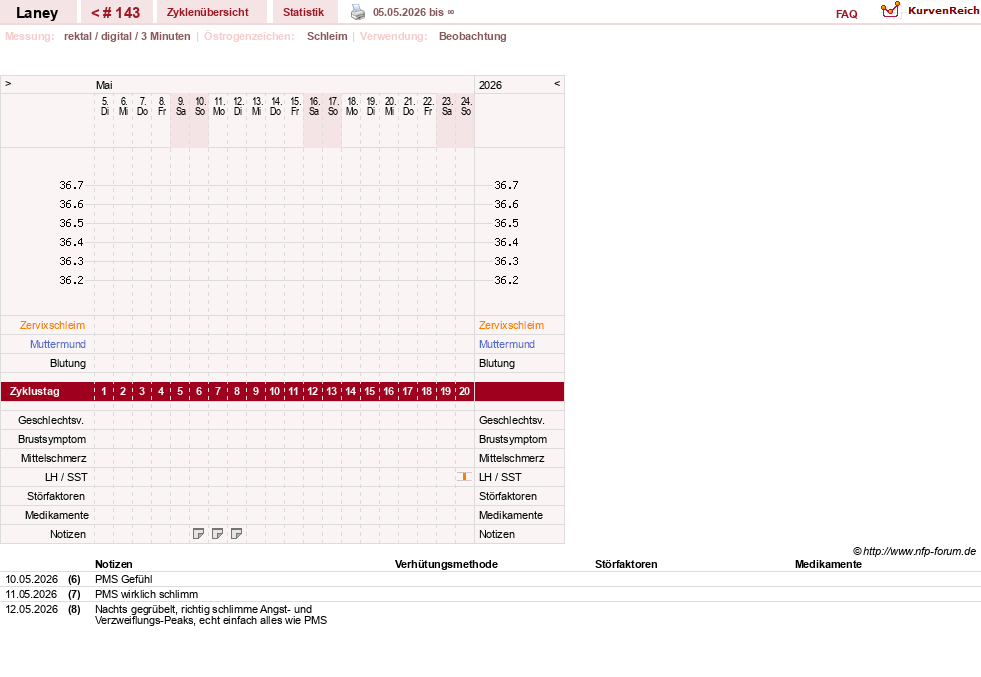981x677 pixels.
Task: Select cycle day 14 in Zyklustag row
Action: (350, 392)
